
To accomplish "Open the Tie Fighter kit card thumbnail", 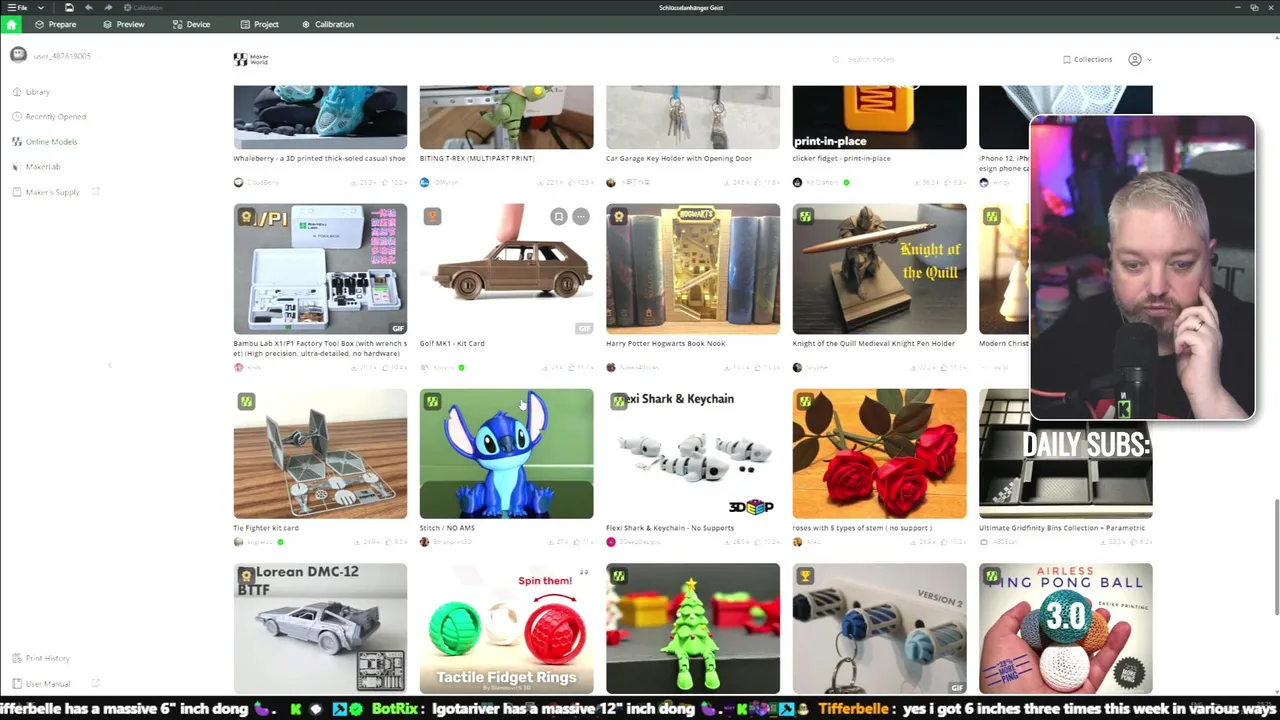I will (x=320, y=454).
